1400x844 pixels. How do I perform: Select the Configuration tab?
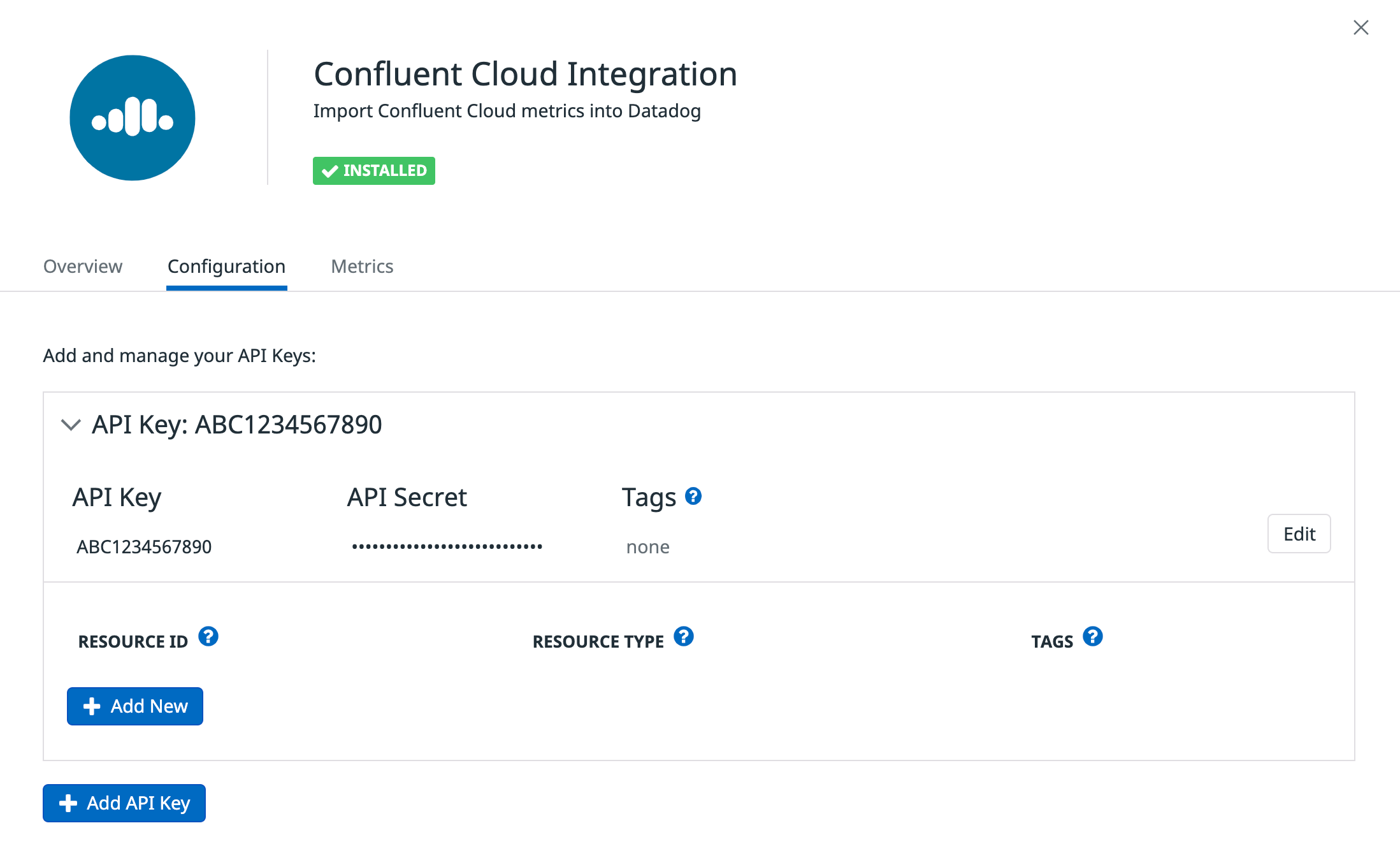coord(226,266)
